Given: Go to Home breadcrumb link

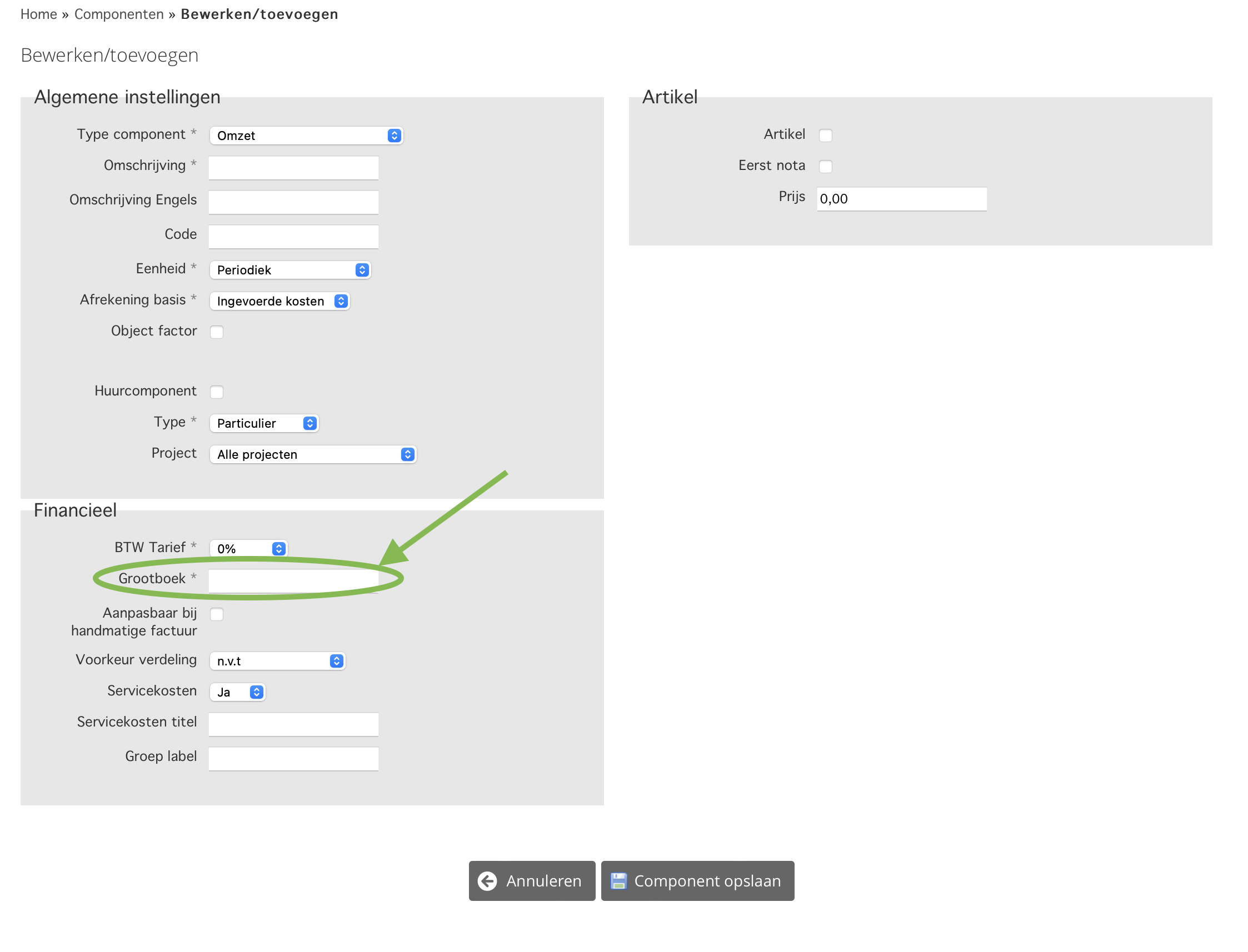Looking at the screenshot, I should click(38, 14).
